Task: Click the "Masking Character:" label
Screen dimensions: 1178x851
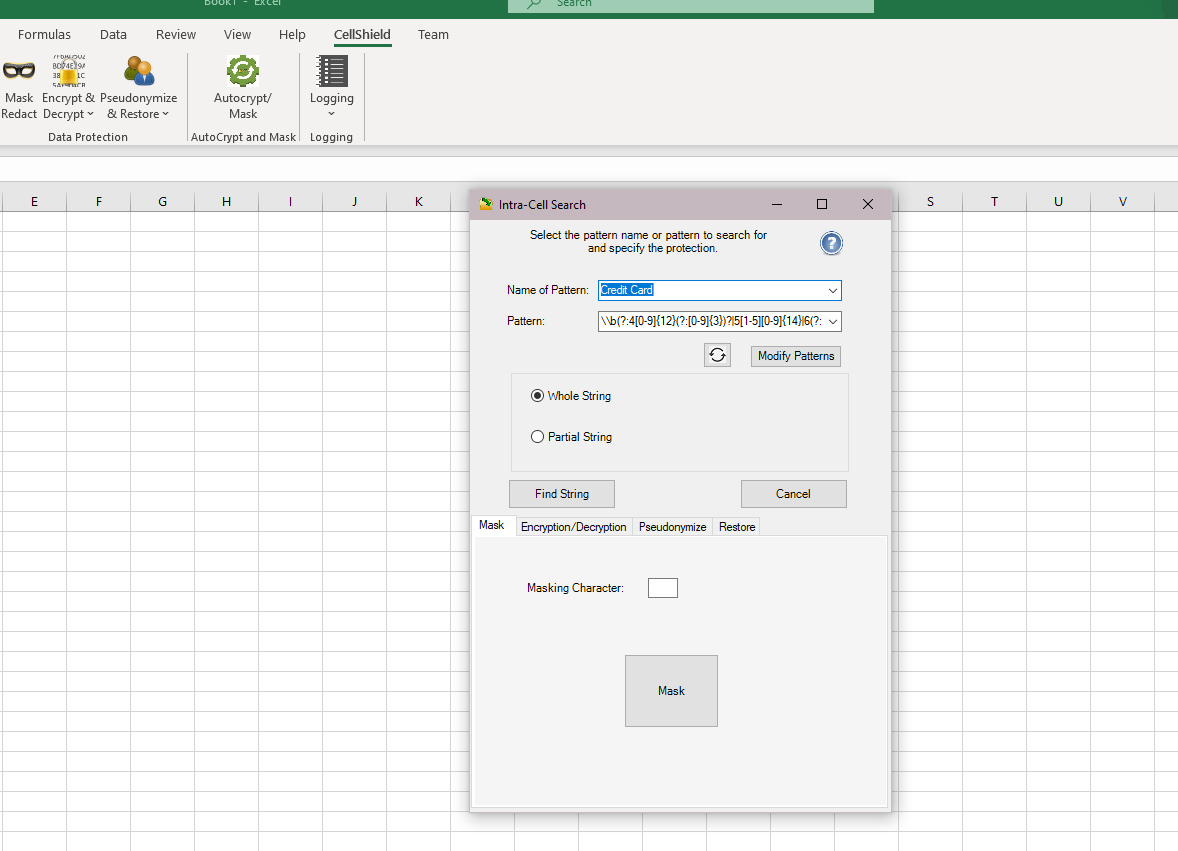Action: pyautogui.click(x=575, y=588)
